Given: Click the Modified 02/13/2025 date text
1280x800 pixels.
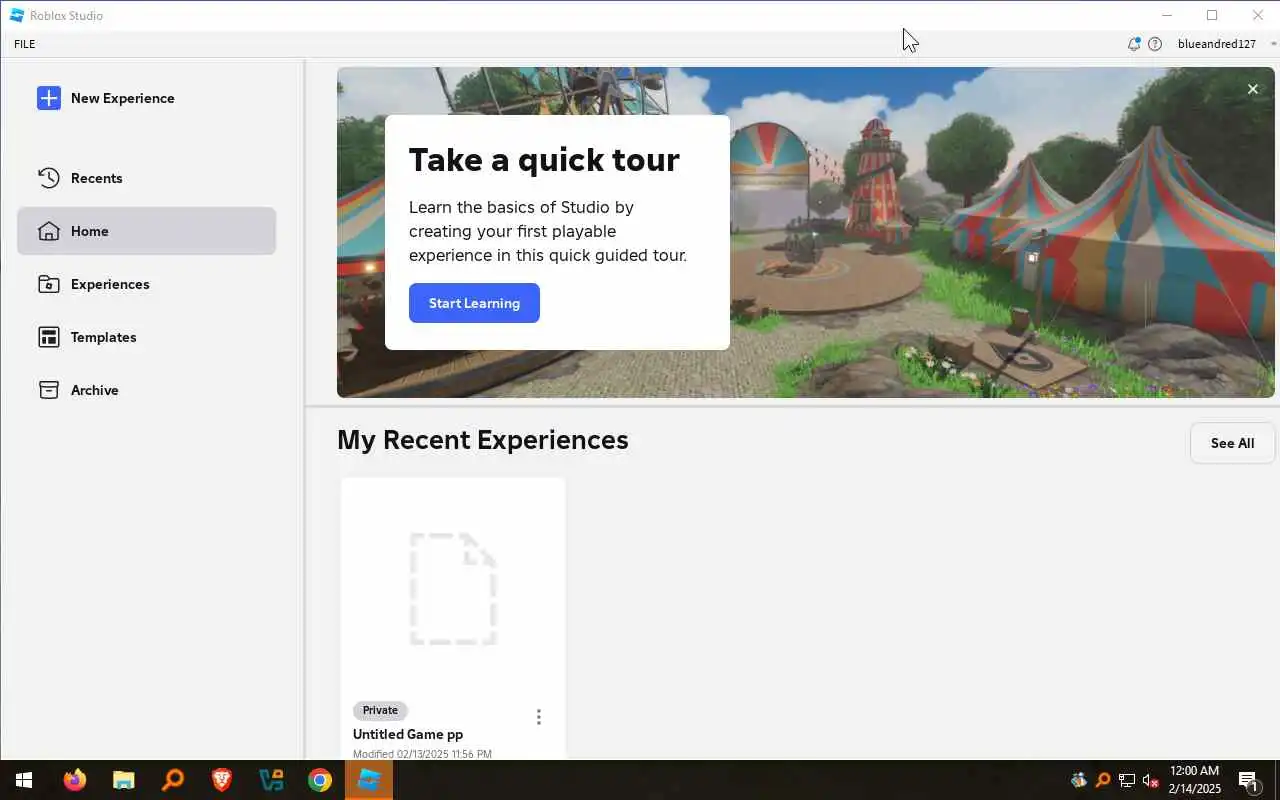Looking at the screenshot, I should (x=422, y=754).
